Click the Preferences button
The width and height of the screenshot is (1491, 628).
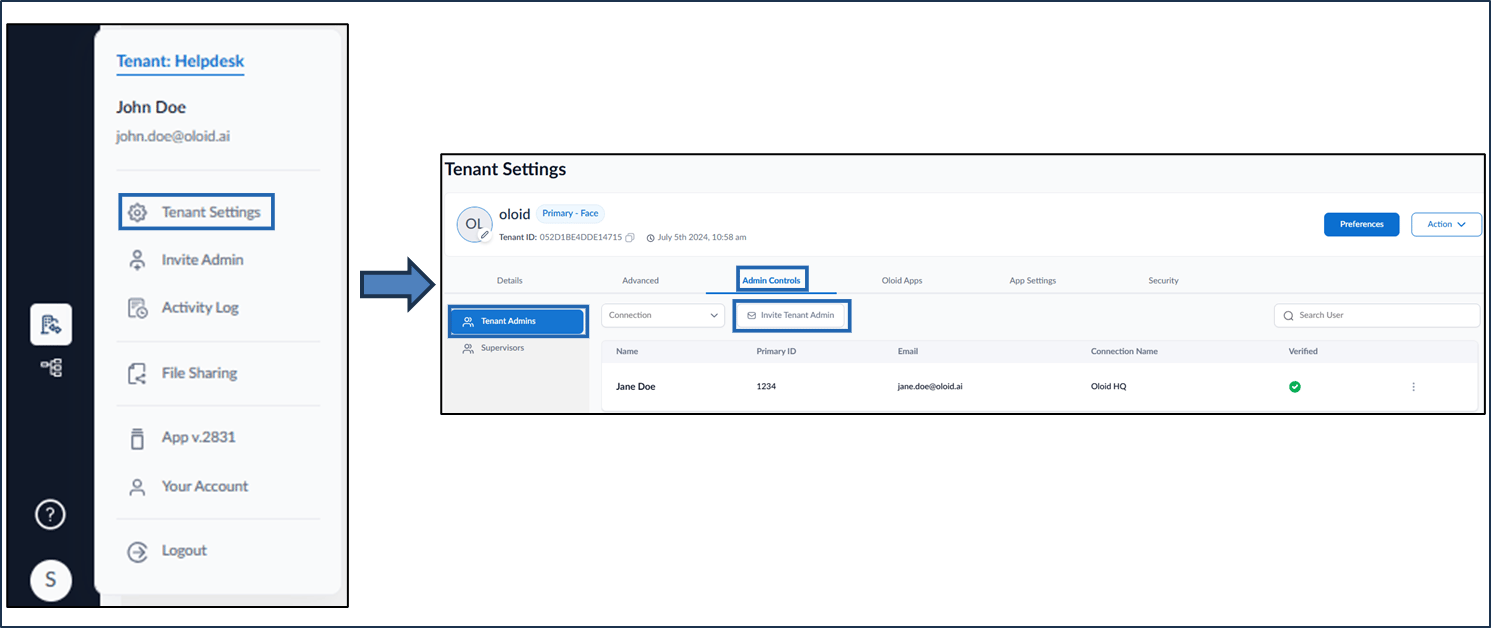[1361, 224]
